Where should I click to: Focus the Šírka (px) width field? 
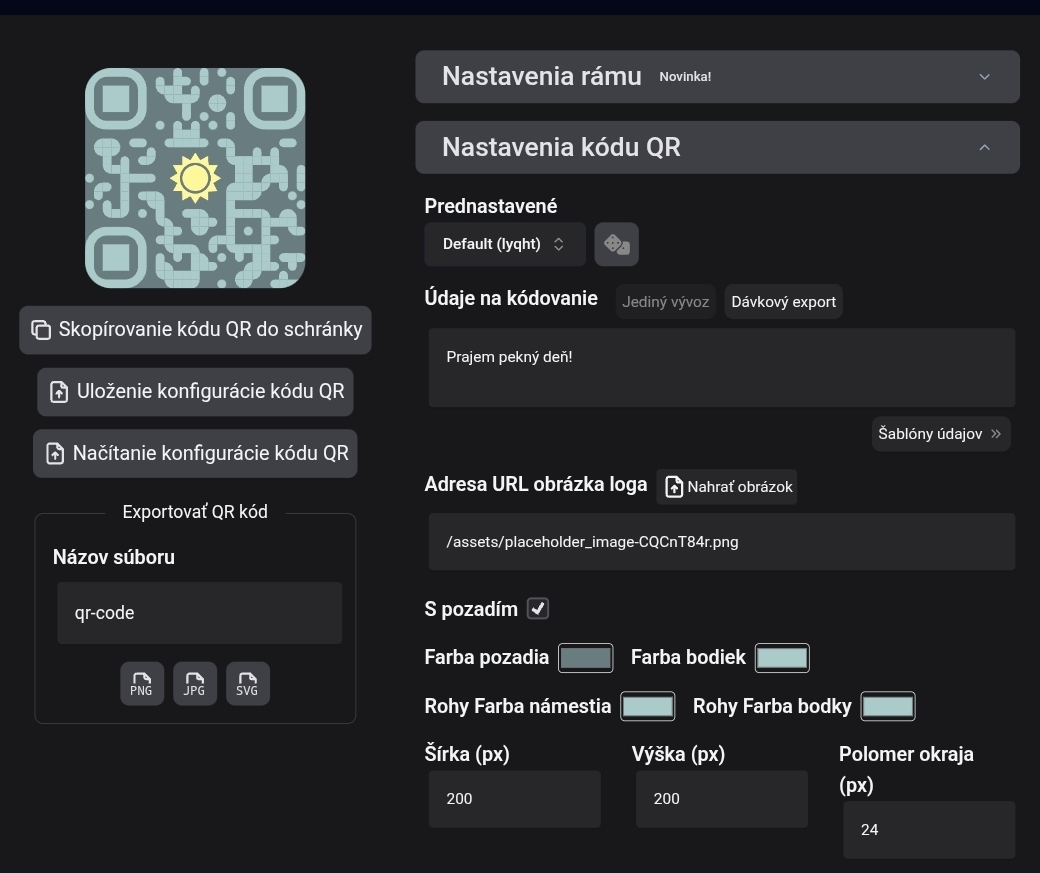pos(515,799)
